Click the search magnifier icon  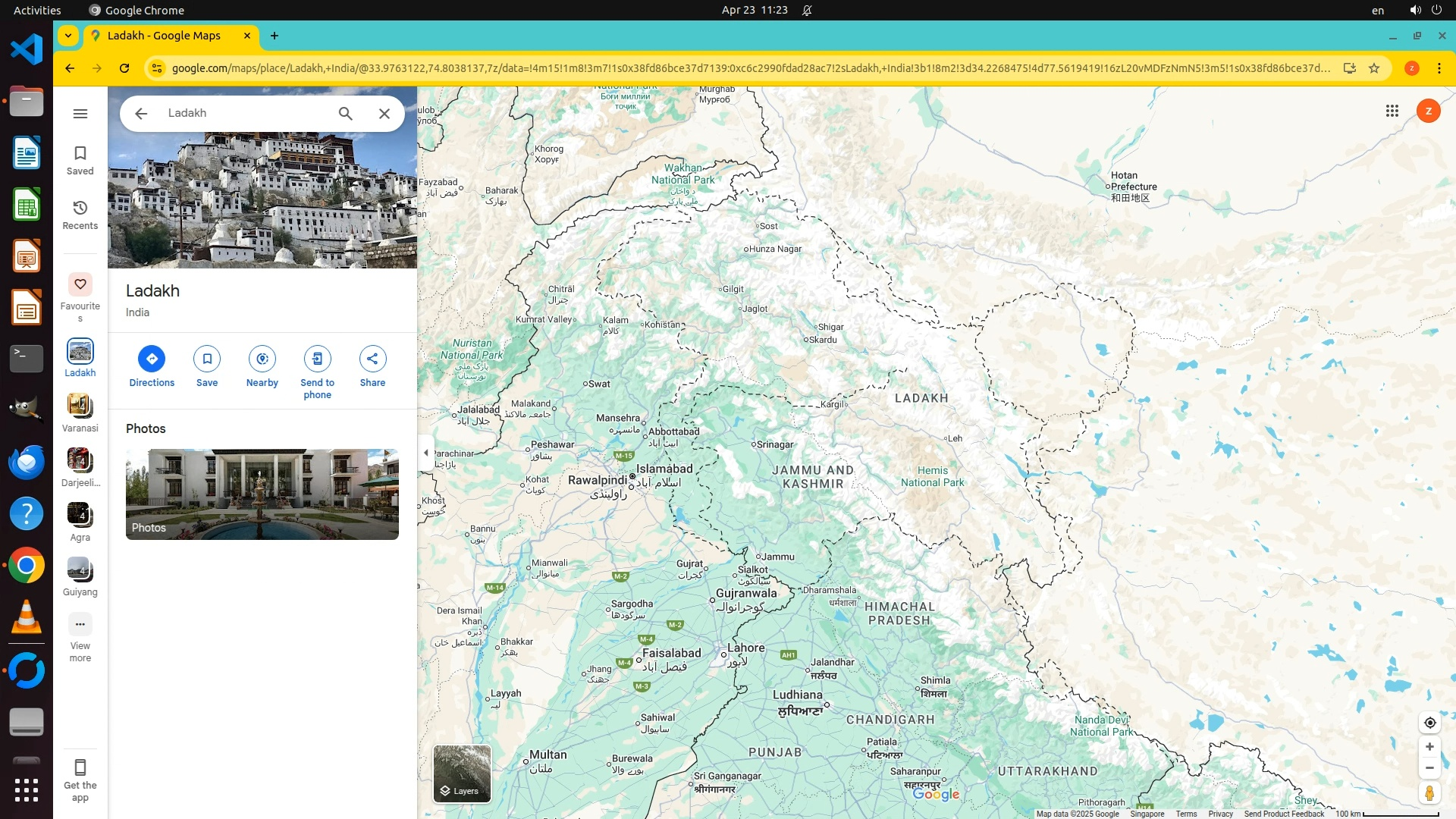[345, 114]
